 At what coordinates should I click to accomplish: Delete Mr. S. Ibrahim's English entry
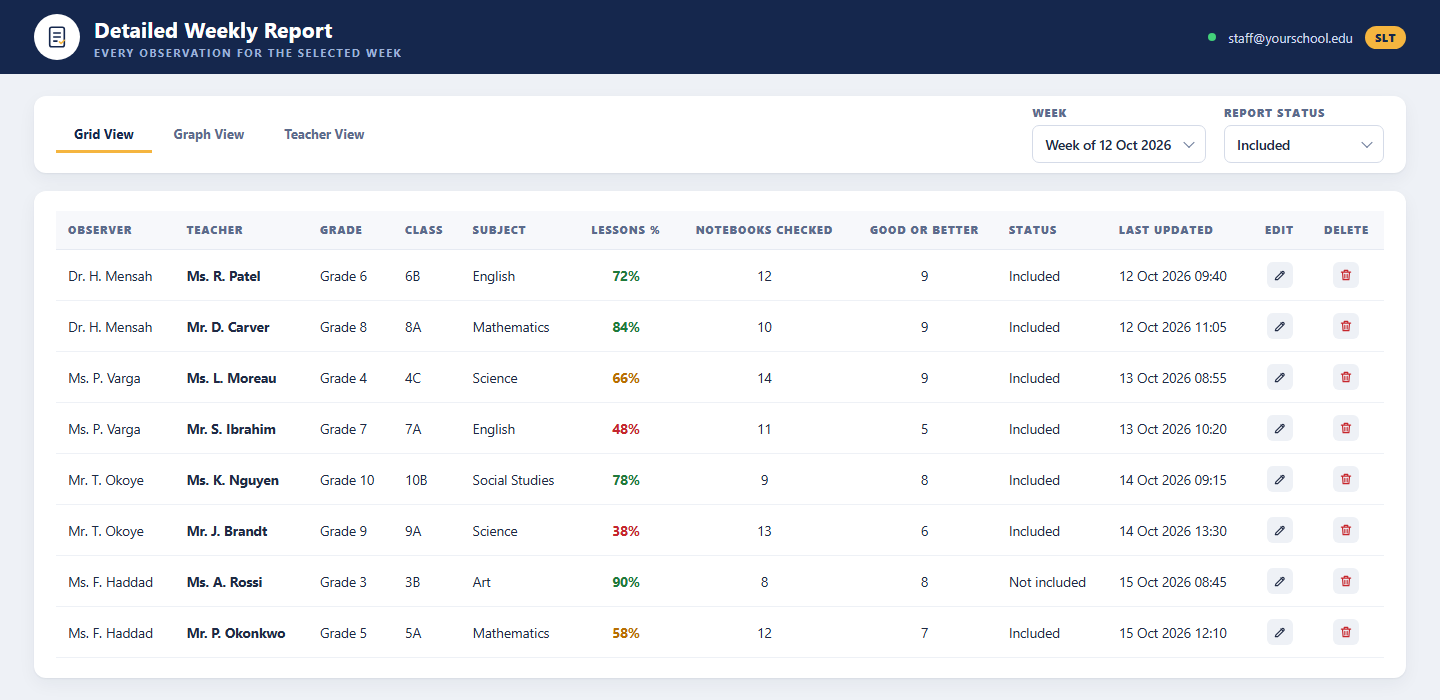click(x=1345, y=428)
